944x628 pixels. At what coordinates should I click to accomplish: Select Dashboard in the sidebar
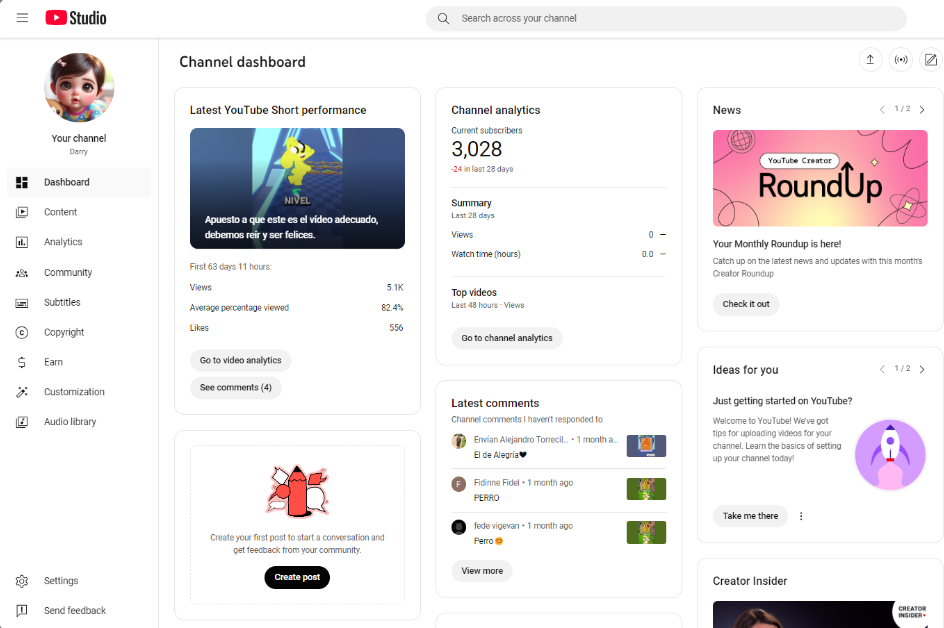79,182
